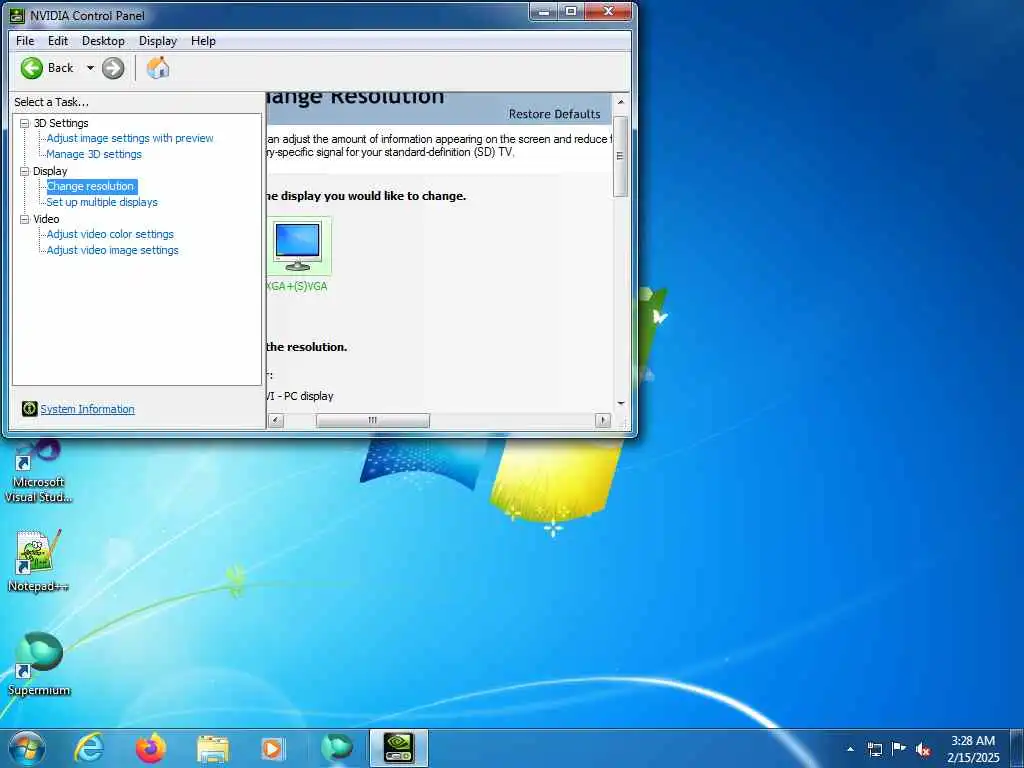Viewport: 1024px width, 768px height.
Task: Click the muted volume tray icon
Action: (x=923, y=750)
